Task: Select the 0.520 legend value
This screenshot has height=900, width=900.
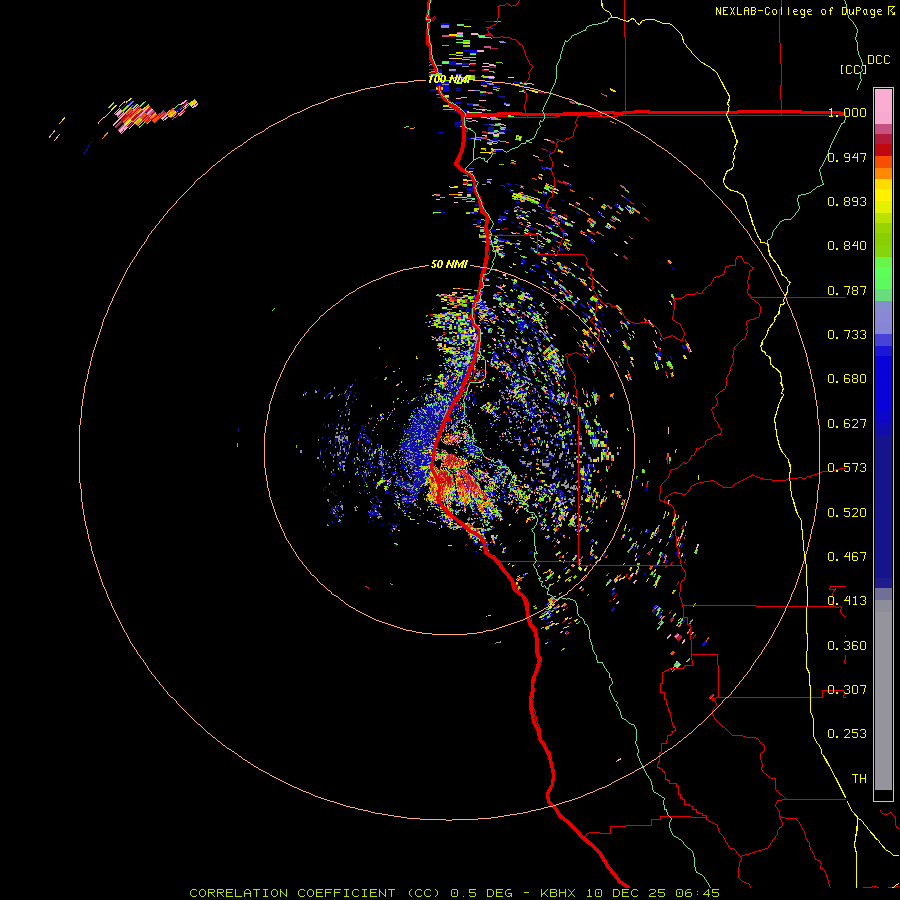Action: 847,513
